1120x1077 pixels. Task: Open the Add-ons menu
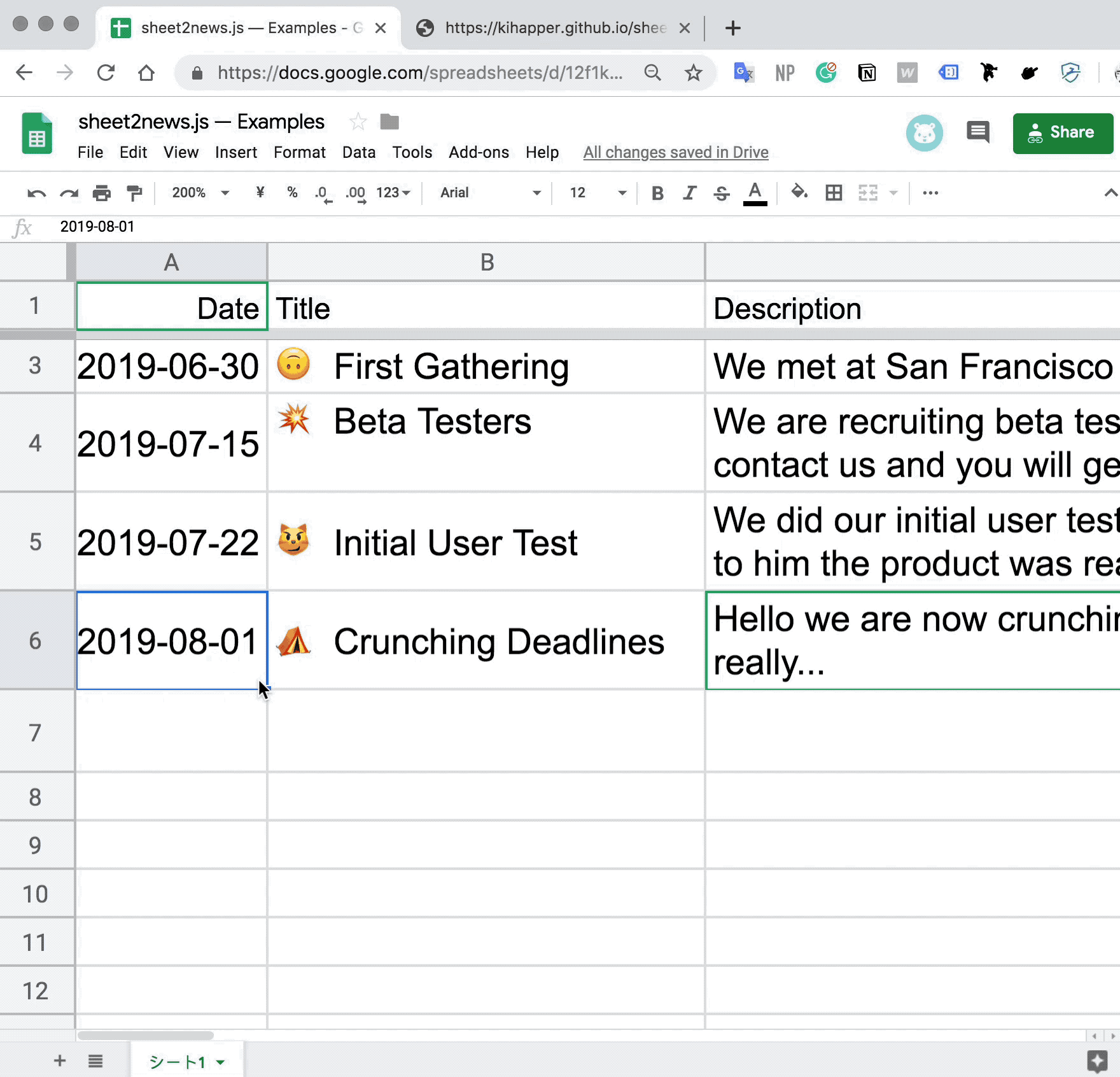click(x=479, y=153)
